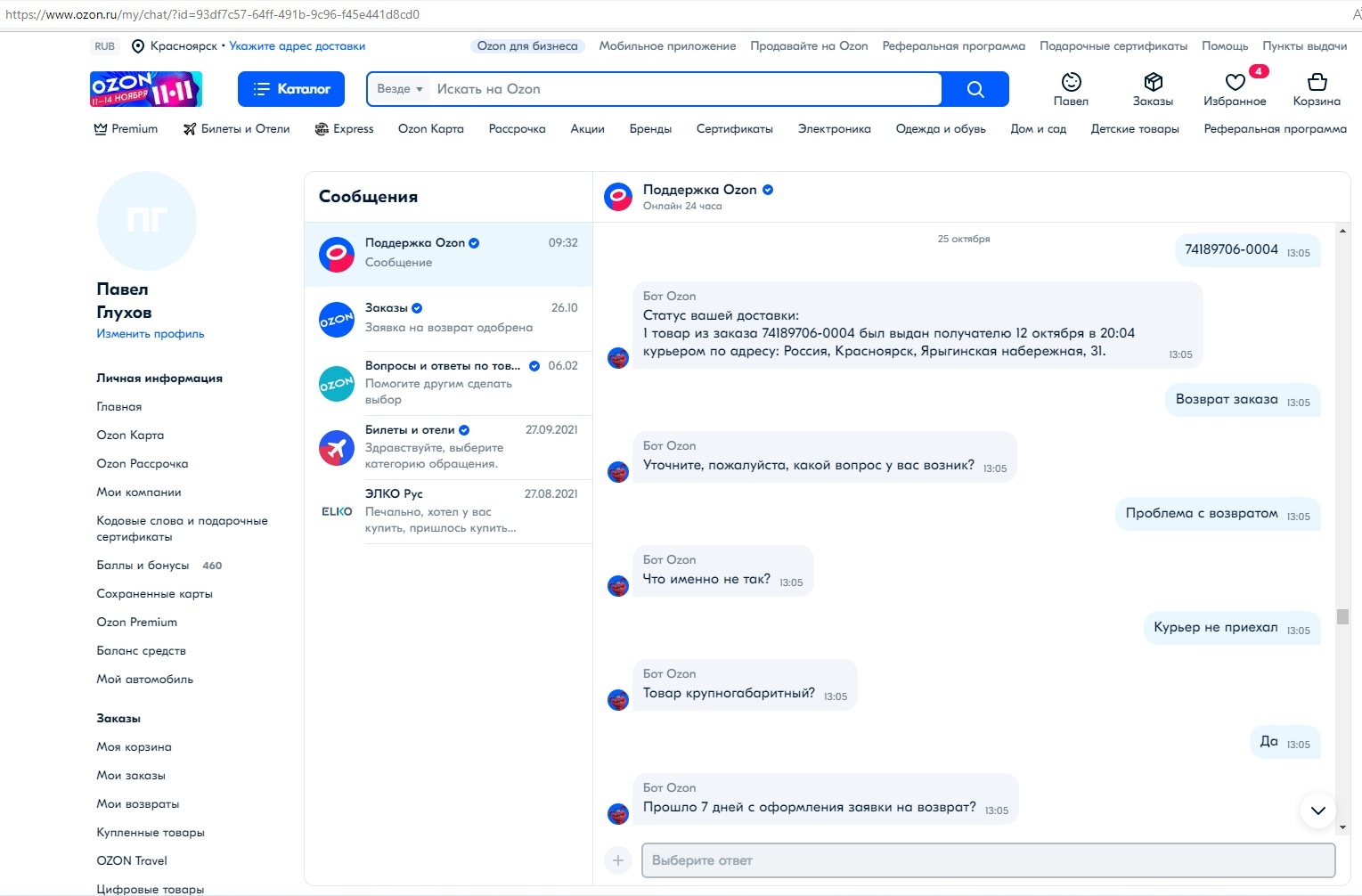Viewport: 1362px width, 896px height.
Task: Focus the Искать на Ozon search field
Action: 685,89
